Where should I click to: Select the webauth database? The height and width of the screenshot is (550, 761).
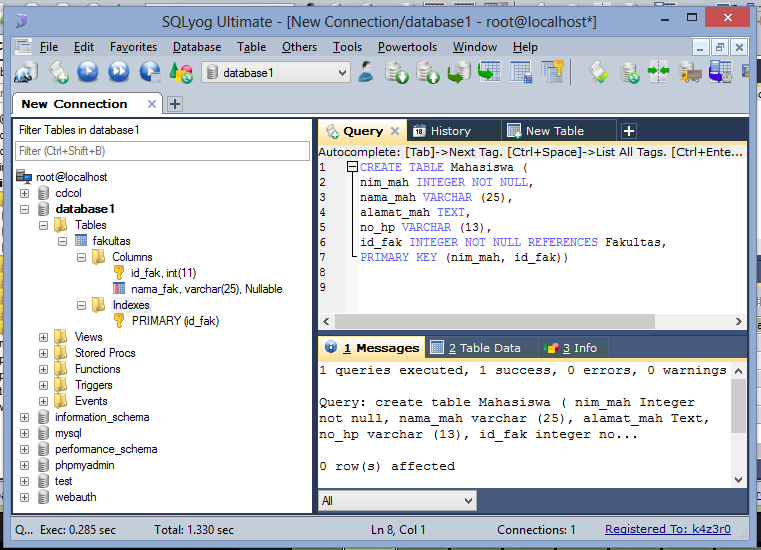[x=76, y=497]
